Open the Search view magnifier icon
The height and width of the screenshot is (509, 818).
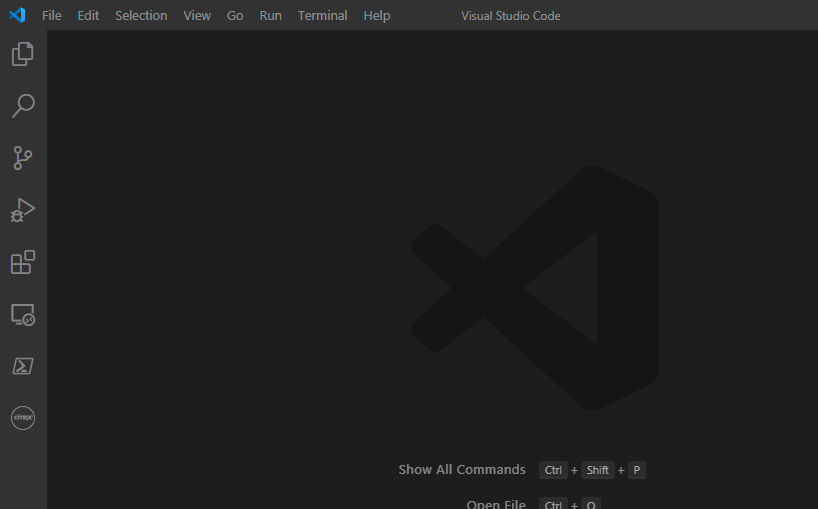pyautogui.click(x=23, y=106)
